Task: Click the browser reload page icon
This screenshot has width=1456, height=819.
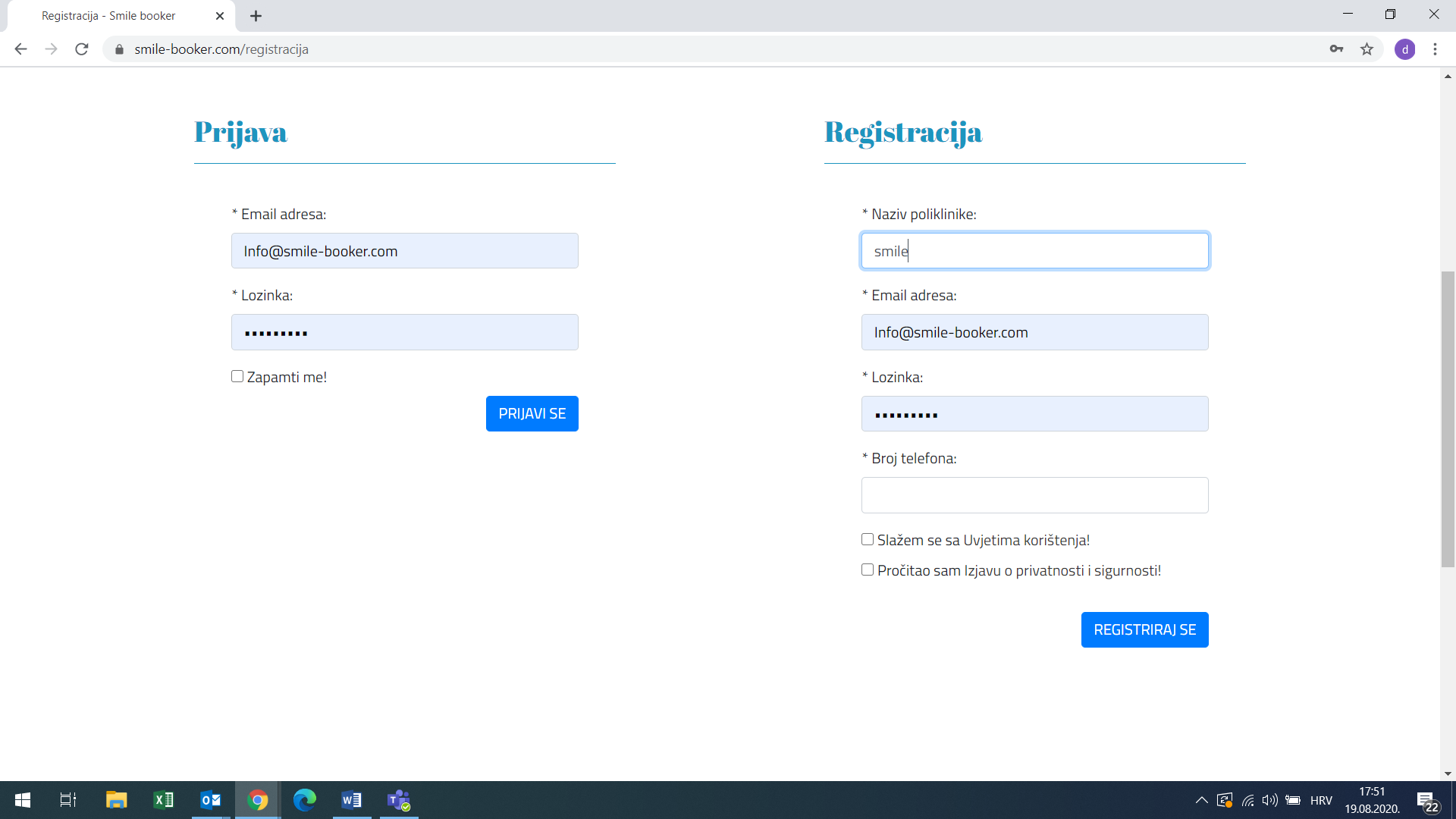Action: click(x=82, y=49)
